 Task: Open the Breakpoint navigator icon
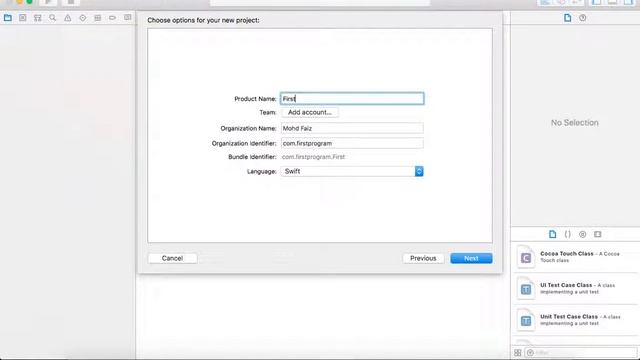pyautogui.click(x=113, y=18)
